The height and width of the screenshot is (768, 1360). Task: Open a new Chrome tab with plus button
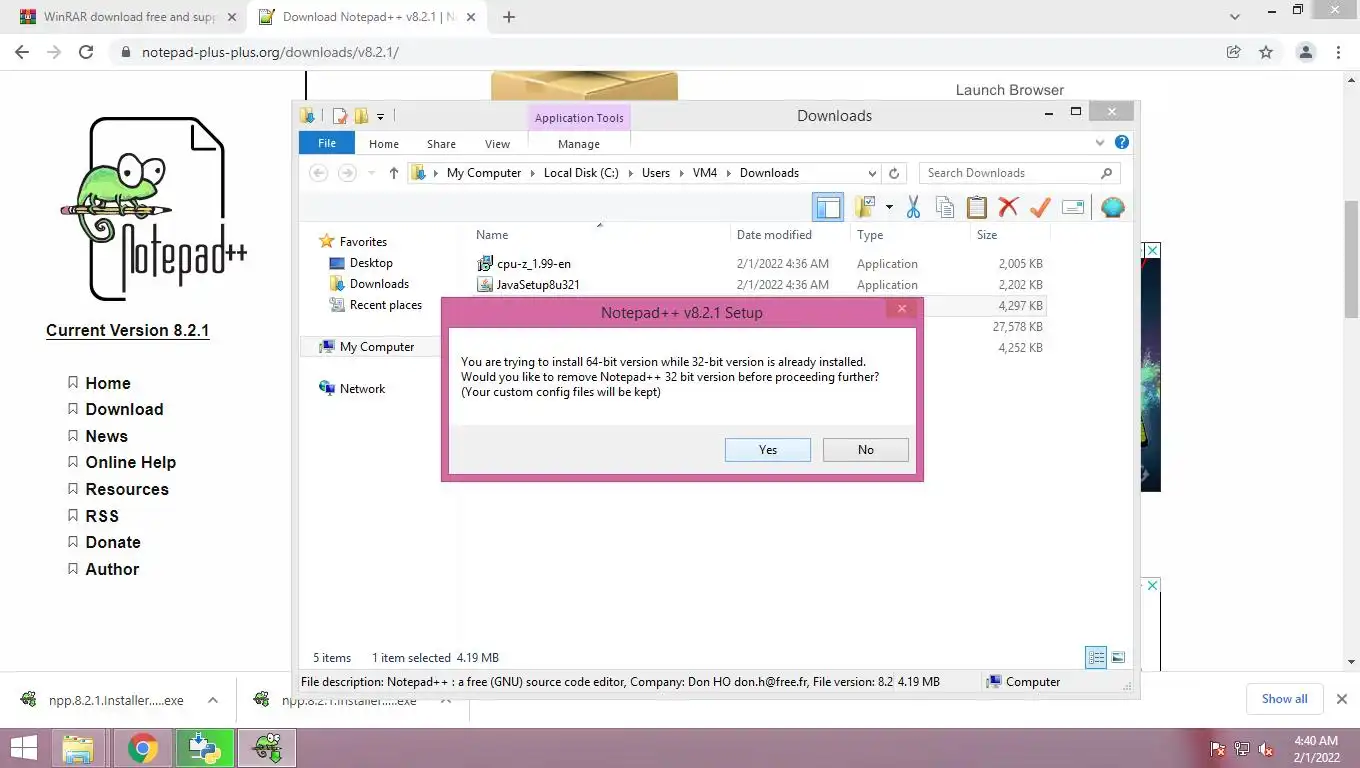point(508,17)
